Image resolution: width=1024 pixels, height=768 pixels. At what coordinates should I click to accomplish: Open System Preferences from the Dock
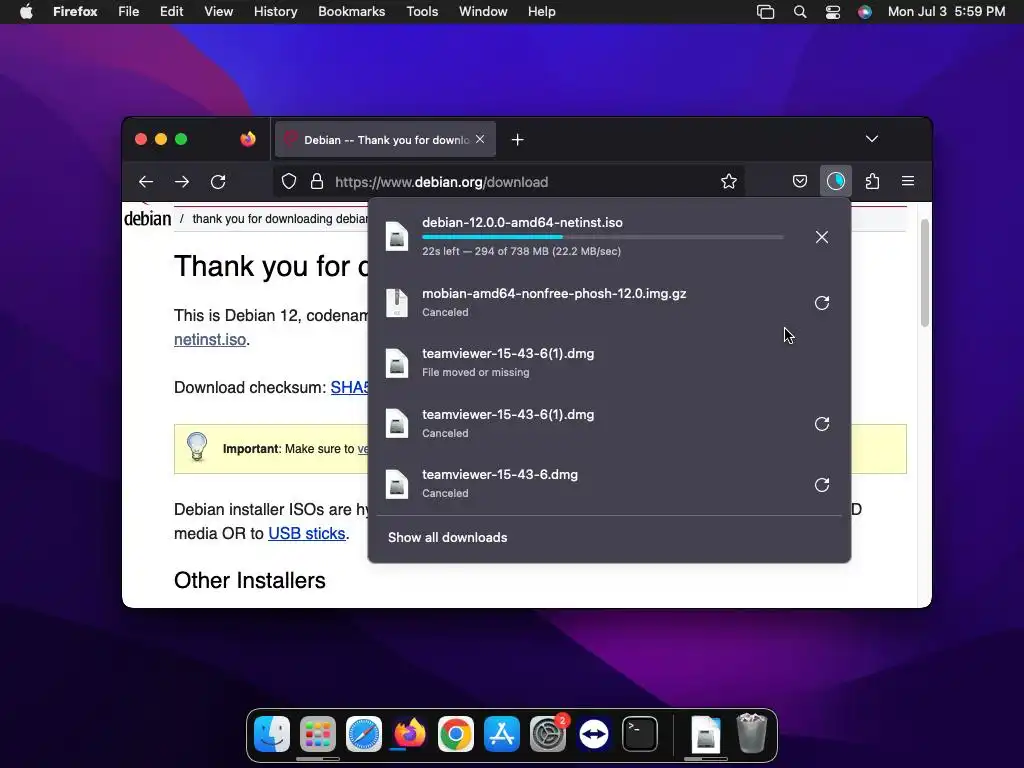click(x=548, y=734)
